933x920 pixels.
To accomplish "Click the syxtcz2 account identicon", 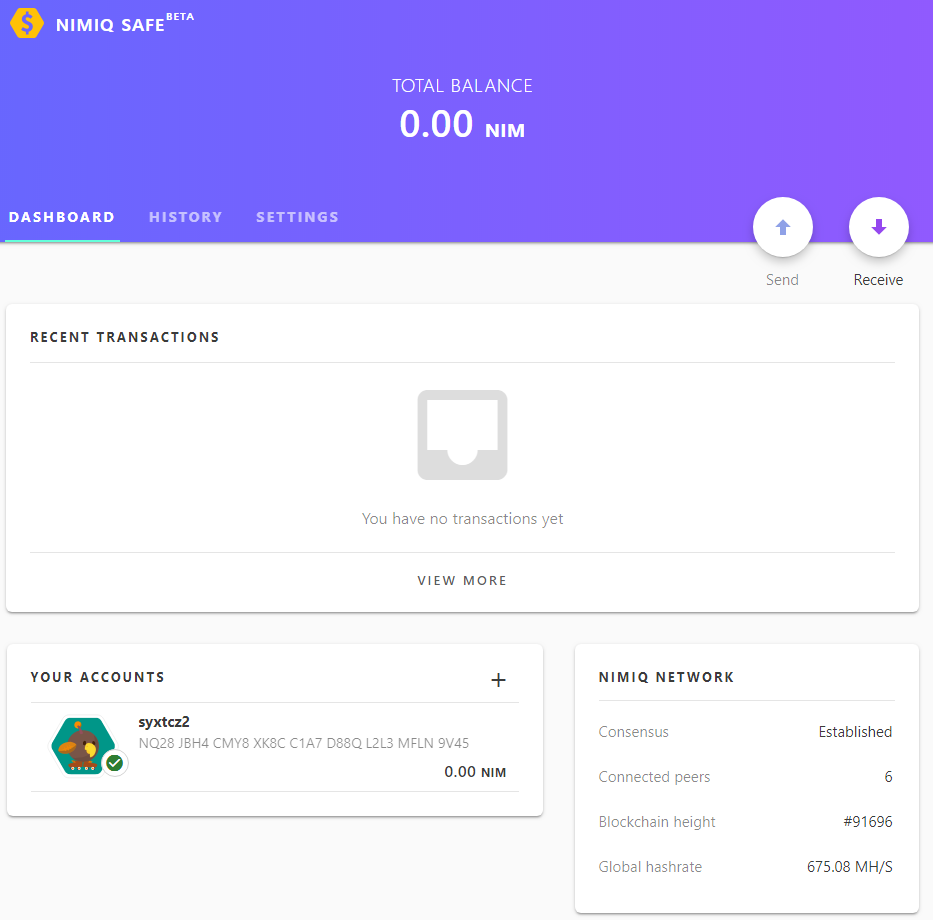I will (83, 746).
